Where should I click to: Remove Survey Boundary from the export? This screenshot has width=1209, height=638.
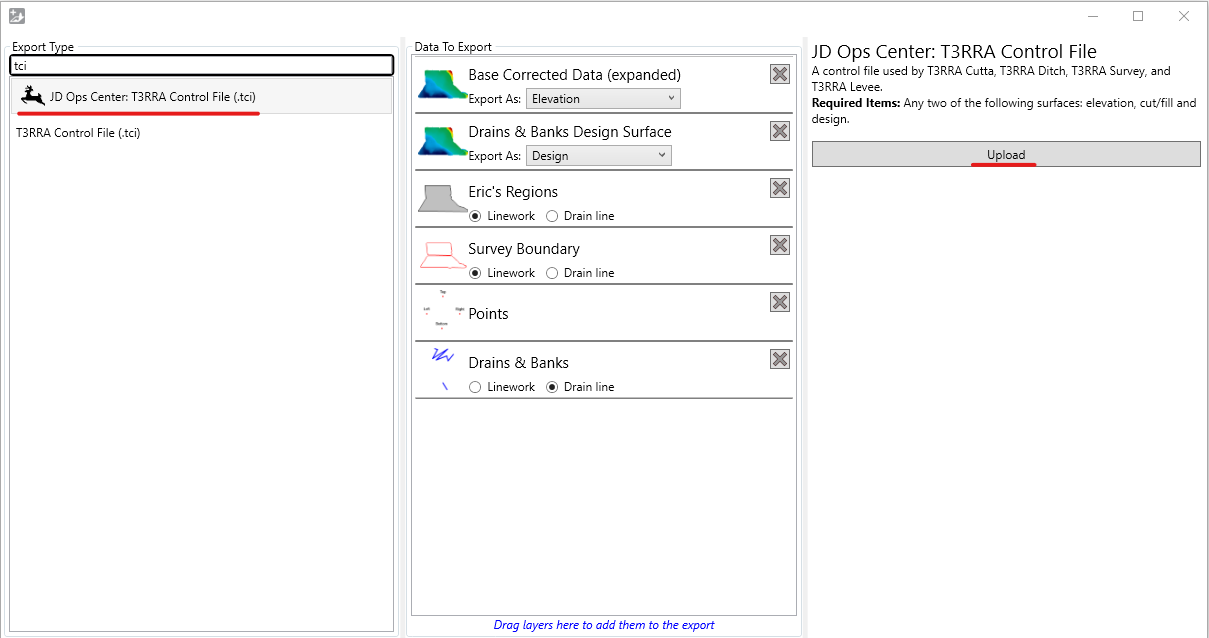780,245
